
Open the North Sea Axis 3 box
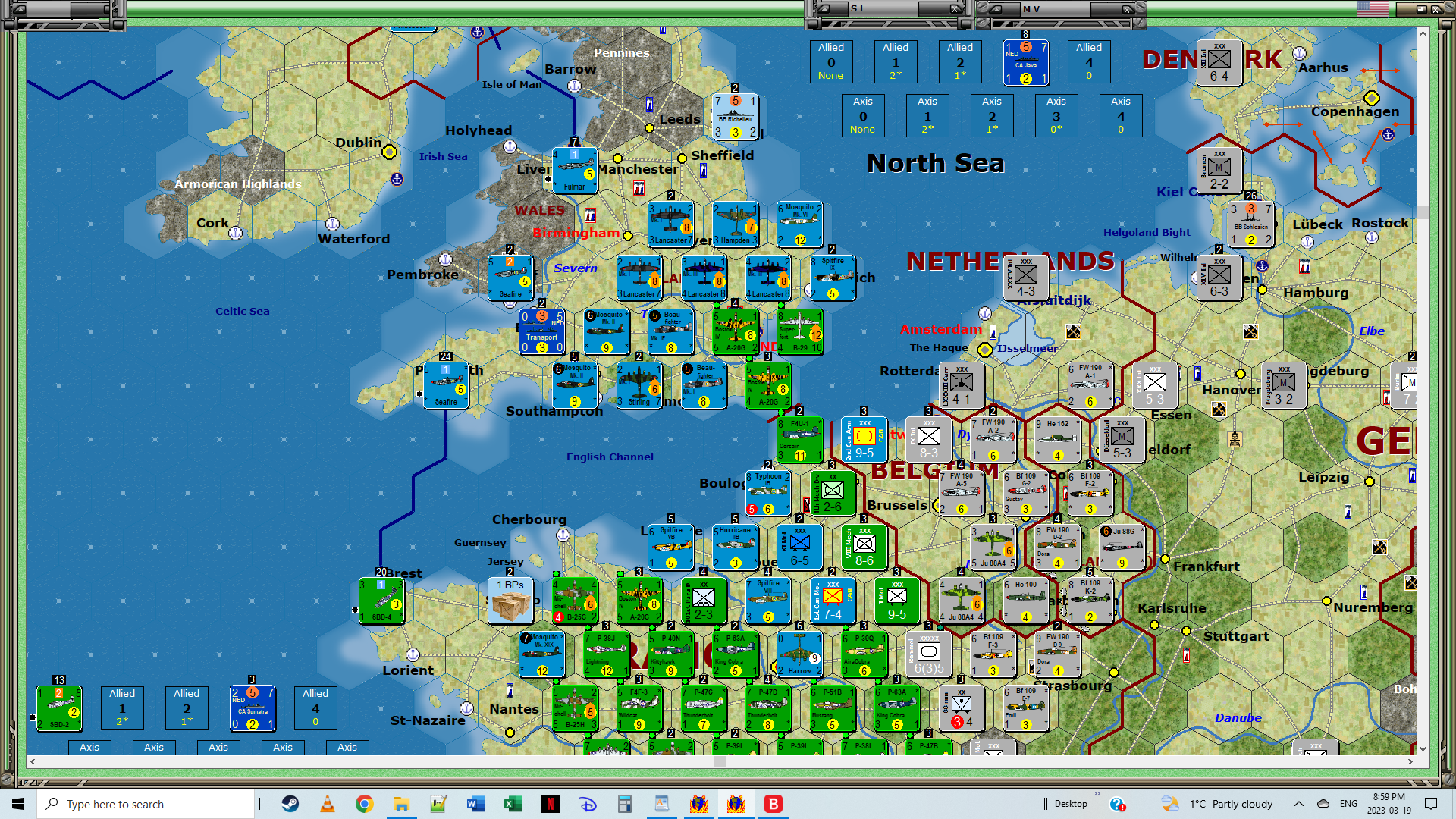point(1056,115)
